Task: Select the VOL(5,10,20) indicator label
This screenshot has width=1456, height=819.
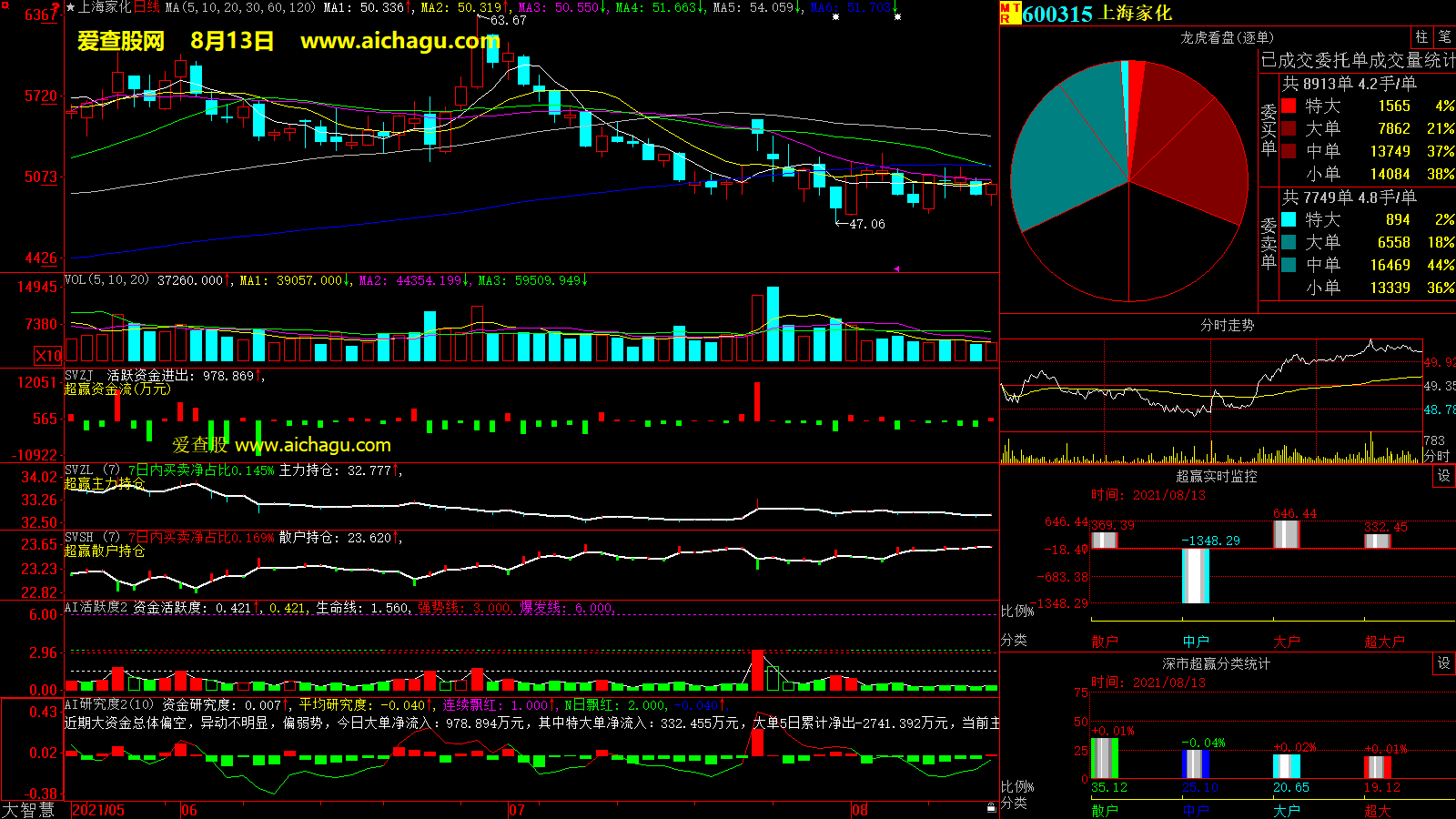Action: [106, 280]
